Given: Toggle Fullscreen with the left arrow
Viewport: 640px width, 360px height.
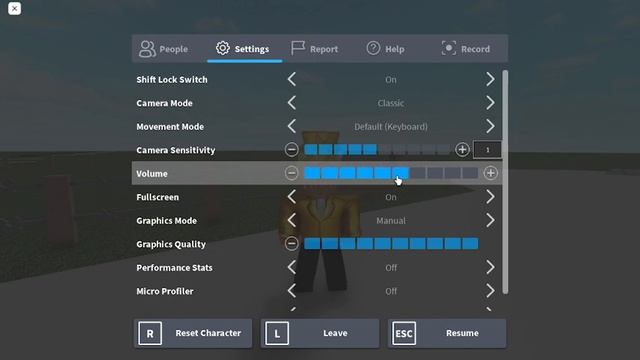Looking at the screenshot, I should pos(291,197).
